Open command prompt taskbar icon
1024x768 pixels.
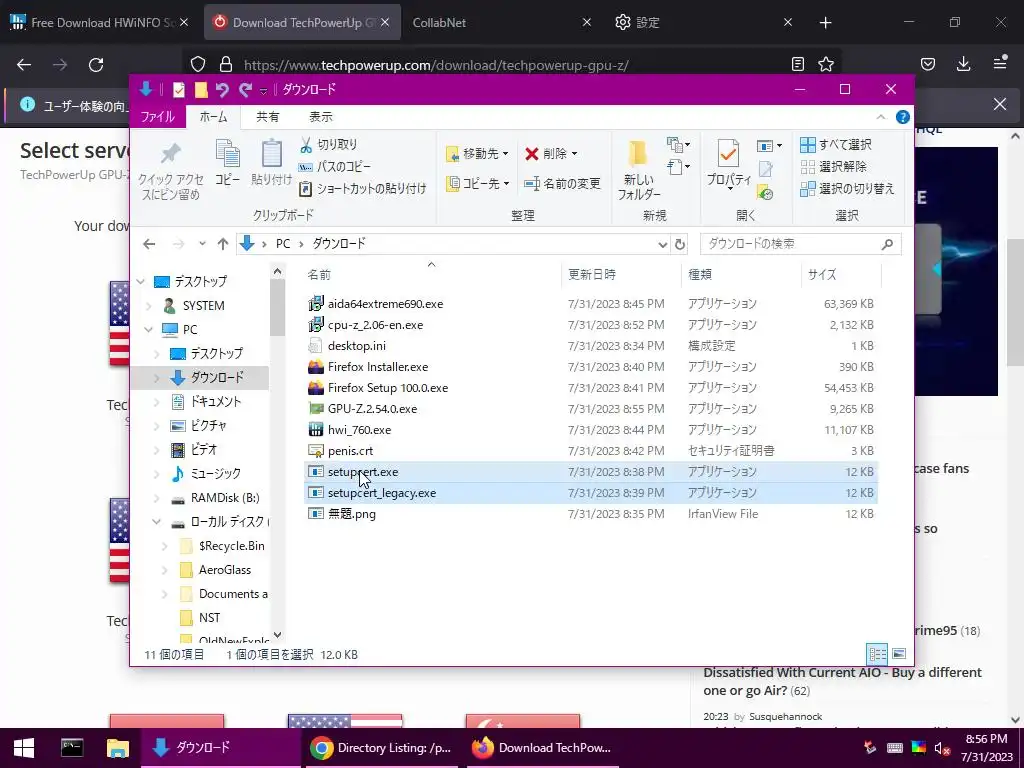pos(72,748)
